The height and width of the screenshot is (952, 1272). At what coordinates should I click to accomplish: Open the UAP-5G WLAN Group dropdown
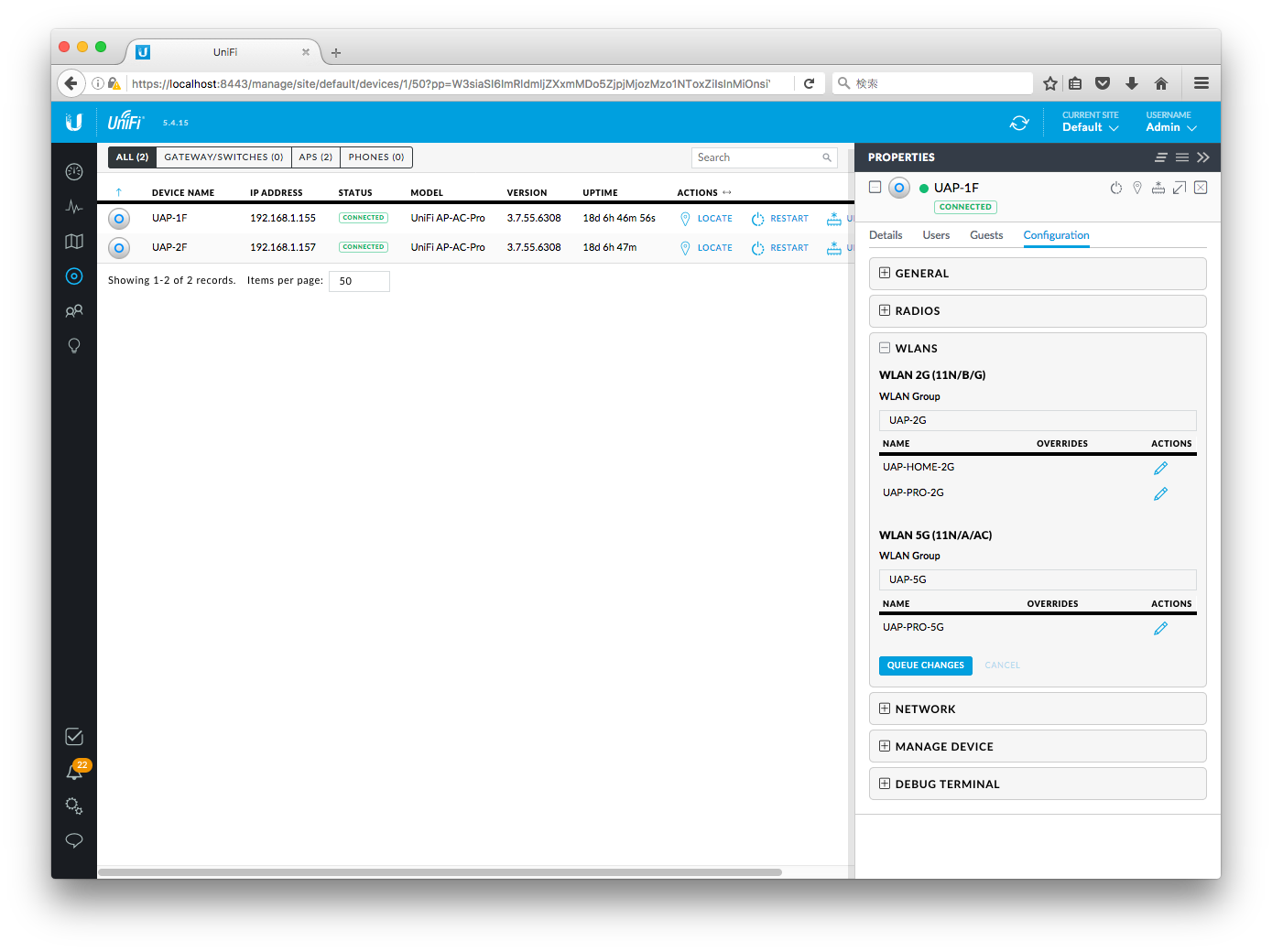coord(1038,579)
